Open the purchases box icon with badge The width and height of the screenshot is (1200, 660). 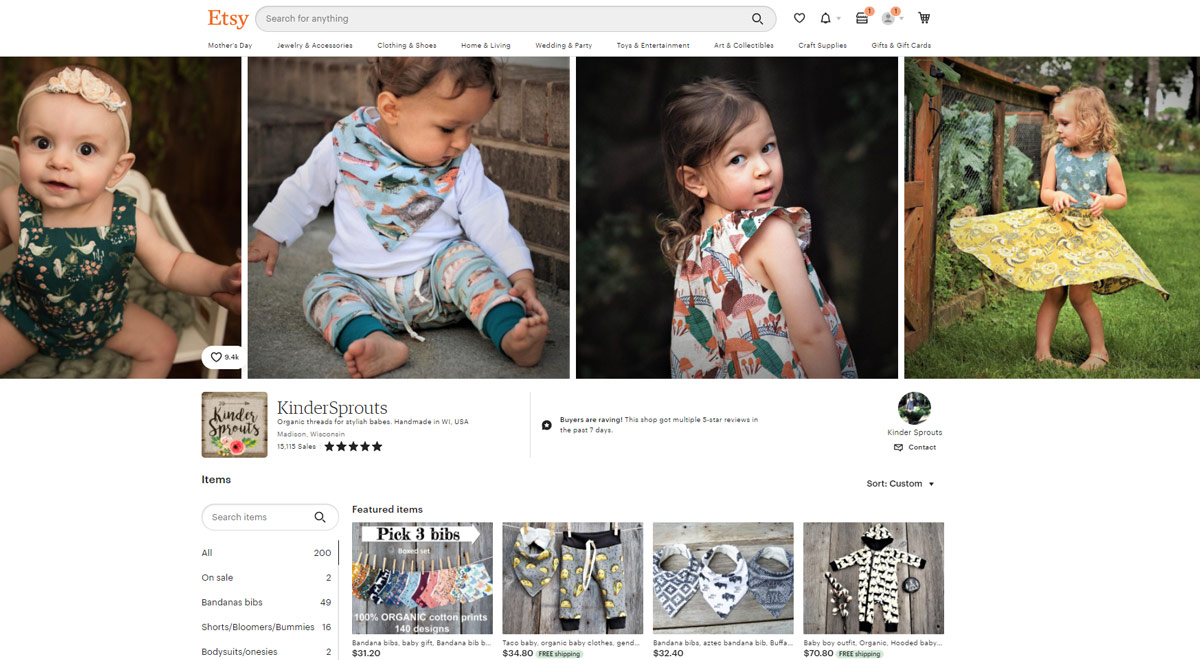[861, 18]
